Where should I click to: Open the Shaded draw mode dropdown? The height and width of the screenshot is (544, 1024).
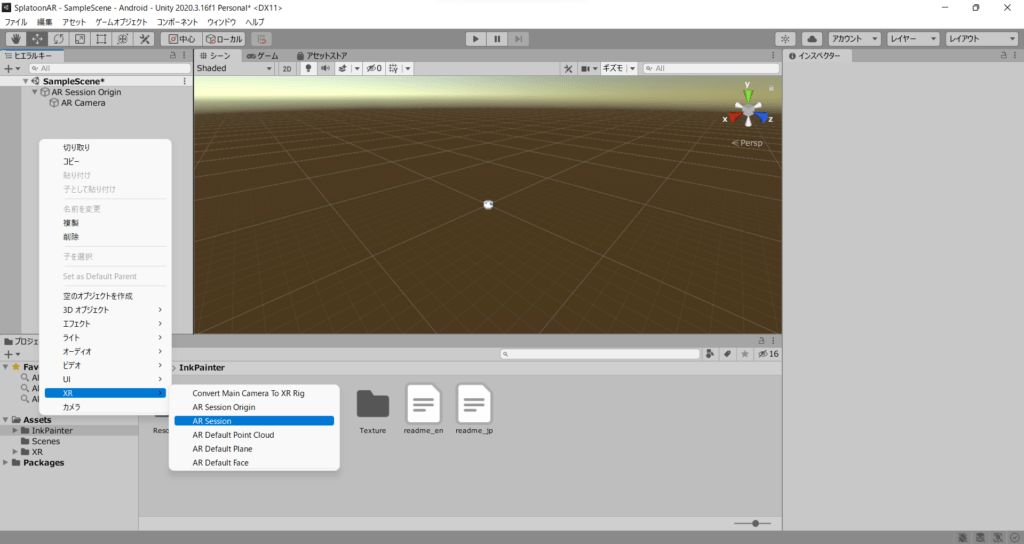(x=234, y=69)
